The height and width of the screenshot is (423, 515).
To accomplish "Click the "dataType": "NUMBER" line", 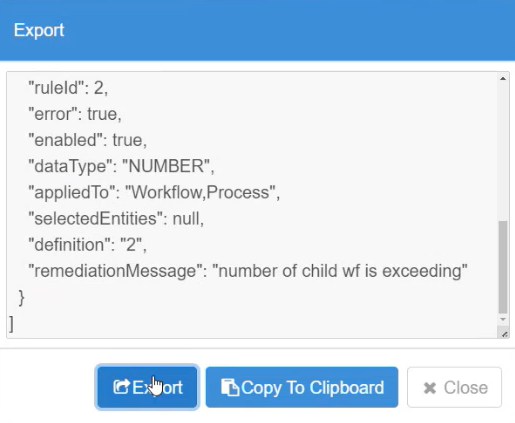I will [x=121, y=166].
